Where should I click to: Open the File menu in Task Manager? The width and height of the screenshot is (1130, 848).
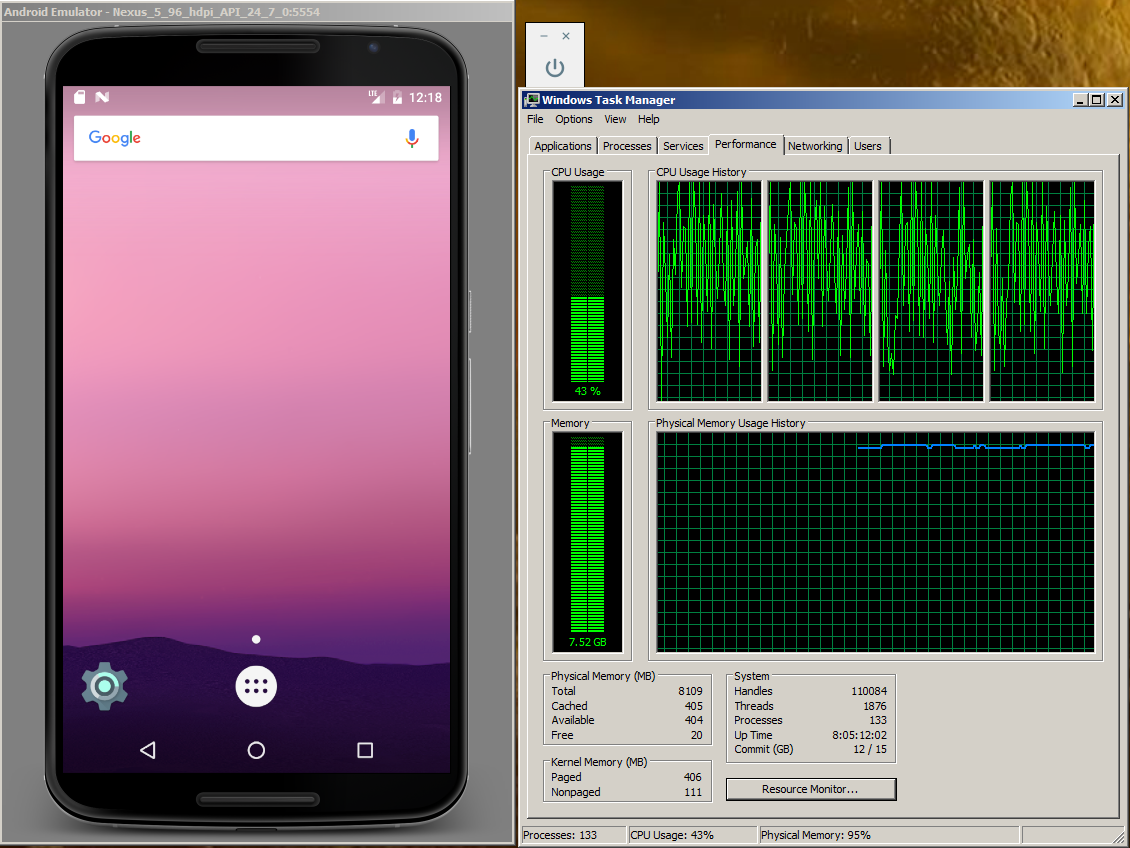click(x=535, y=119)
